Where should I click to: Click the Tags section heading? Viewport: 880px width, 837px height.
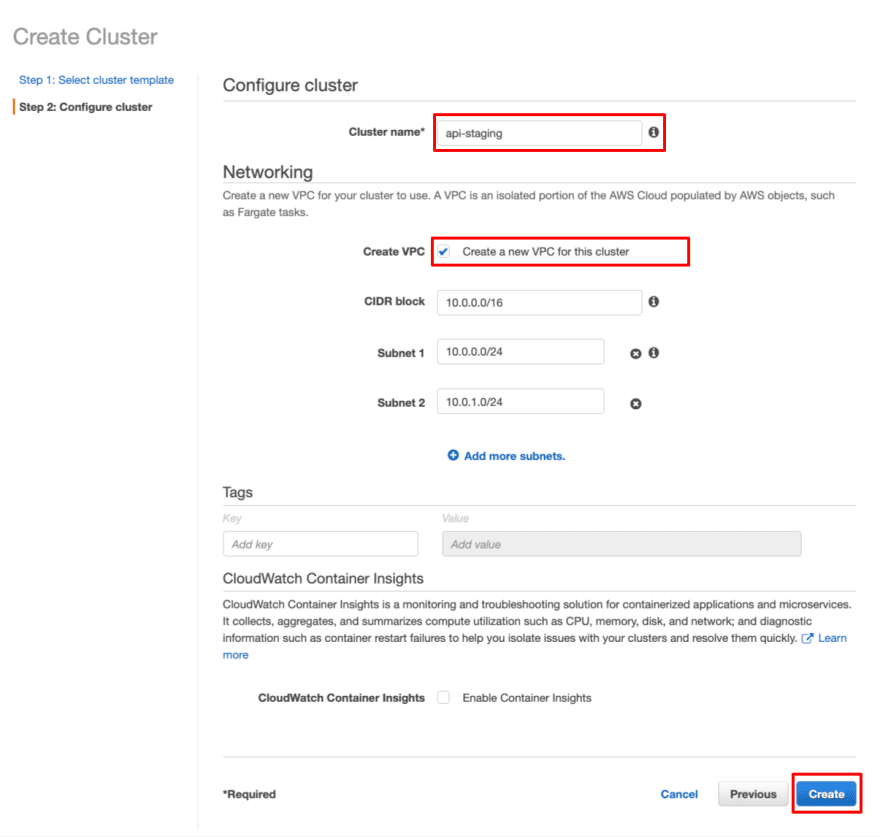tap(237, 492)
